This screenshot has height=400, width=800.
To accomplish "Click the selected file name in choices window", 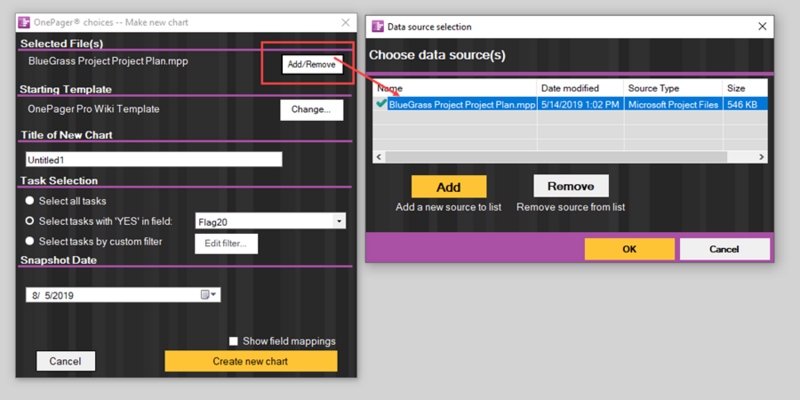I will 109,61.
